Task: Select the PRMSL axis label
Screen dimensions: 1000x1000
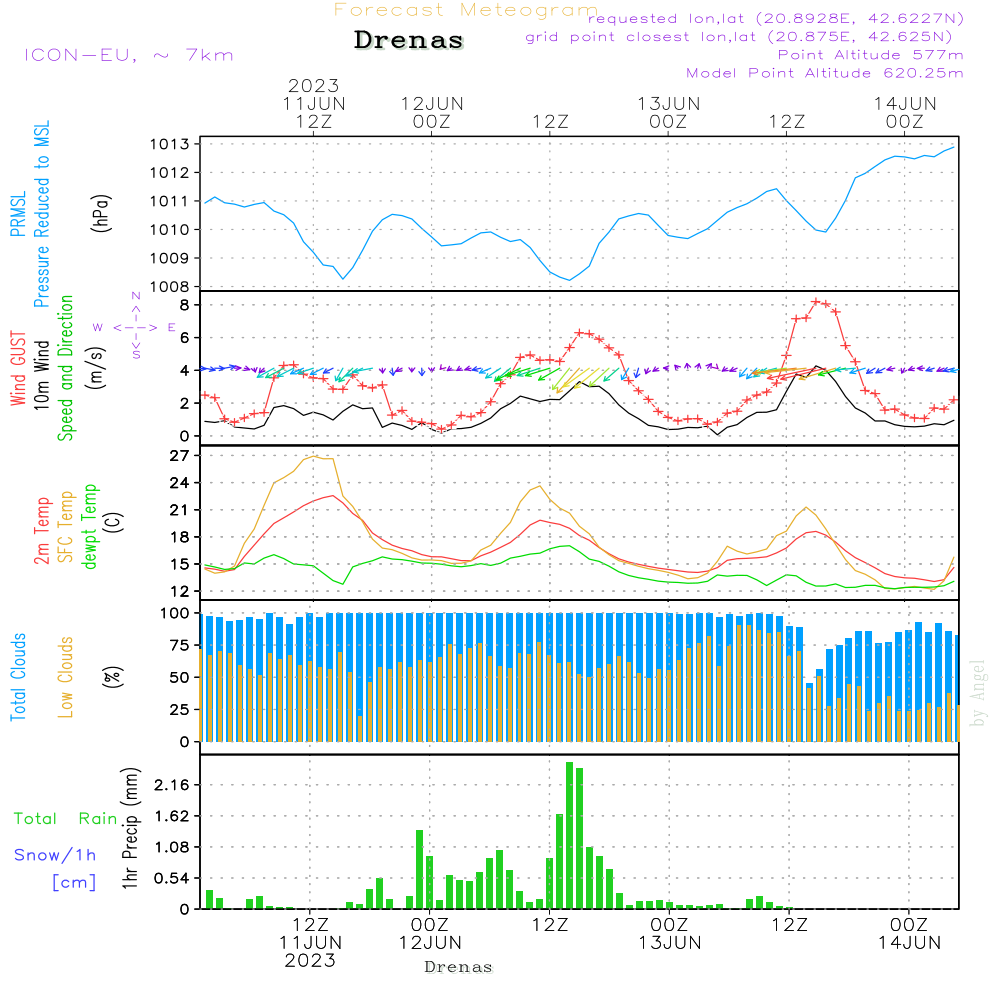Action: point(18,217)
